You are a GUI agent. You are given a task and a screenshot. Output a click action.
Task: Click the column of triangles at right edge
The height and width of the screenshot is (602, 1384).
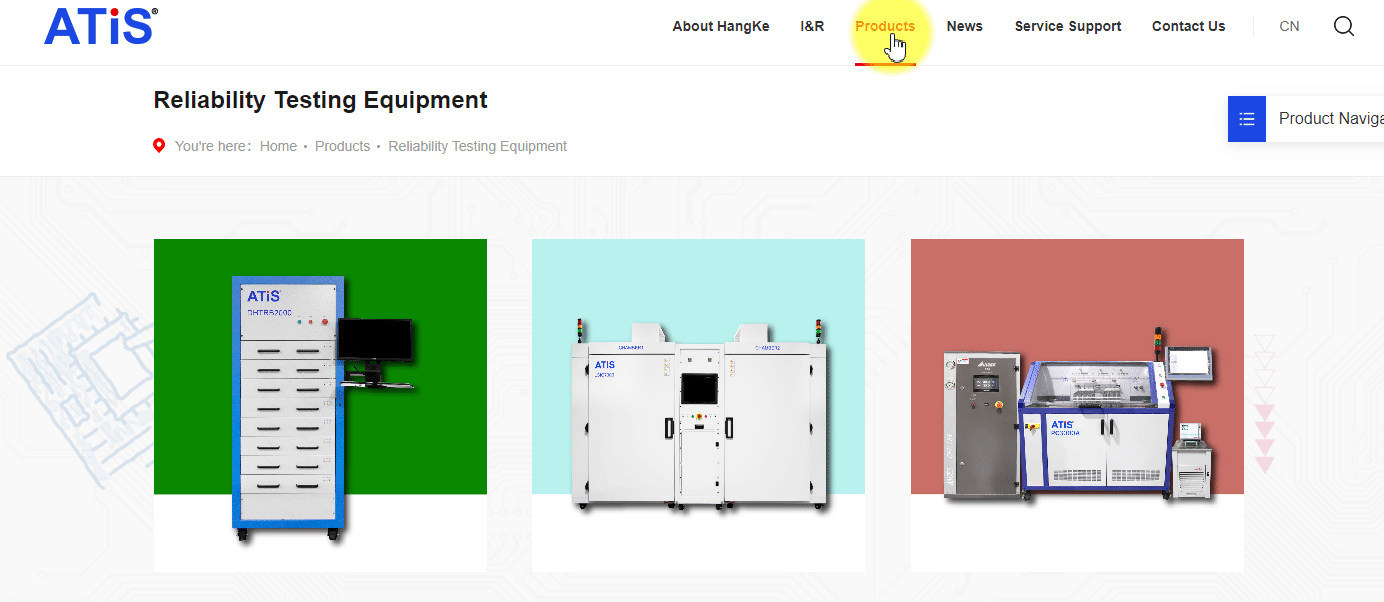(x=1265, y=404)
